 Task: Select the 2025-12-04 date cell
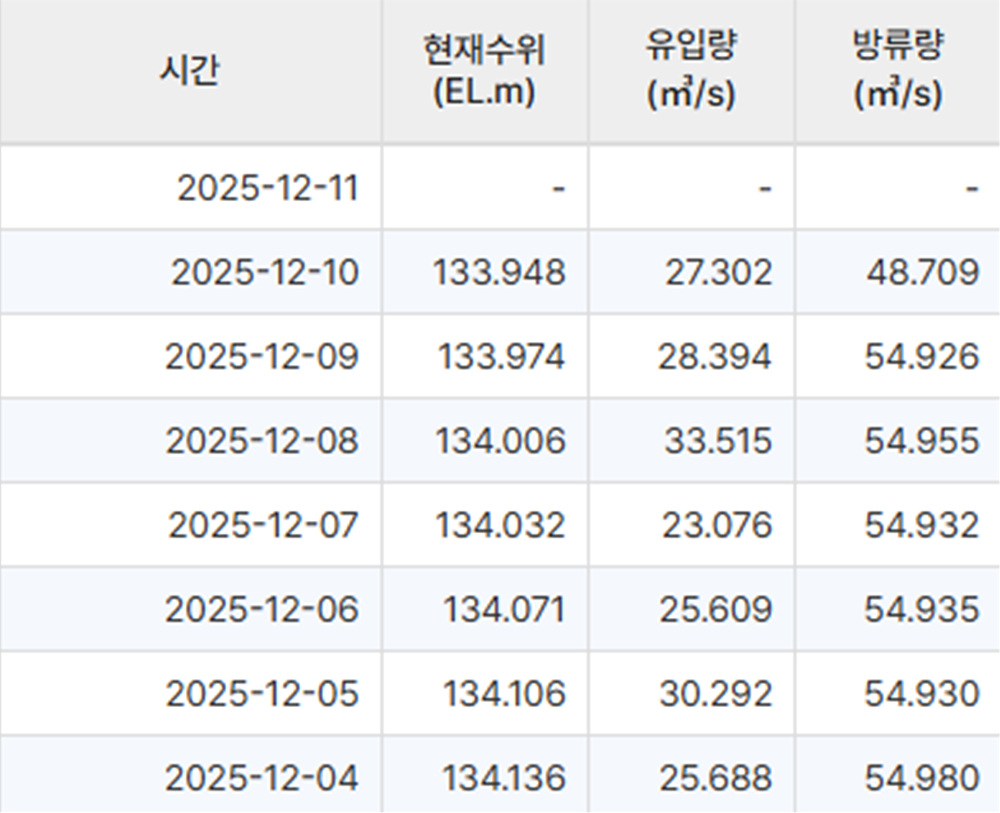click(x=262, y=778)
